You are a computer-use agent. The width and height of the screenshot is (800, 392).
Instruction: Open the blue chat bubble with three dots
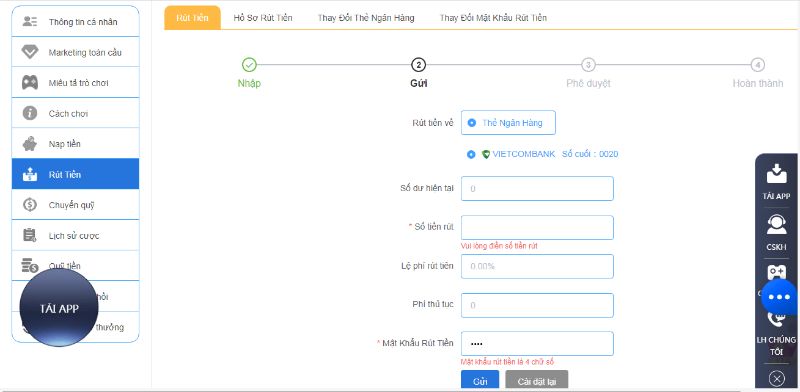click(x=779, y=297)
